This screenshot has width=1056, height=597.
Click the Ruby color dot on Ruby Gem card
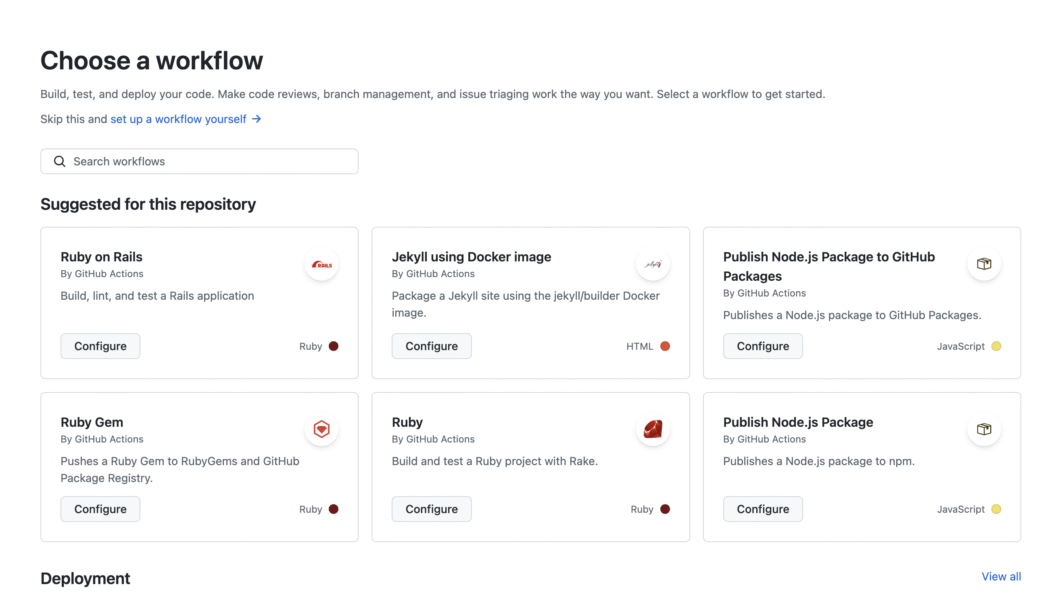pos(333,509)
